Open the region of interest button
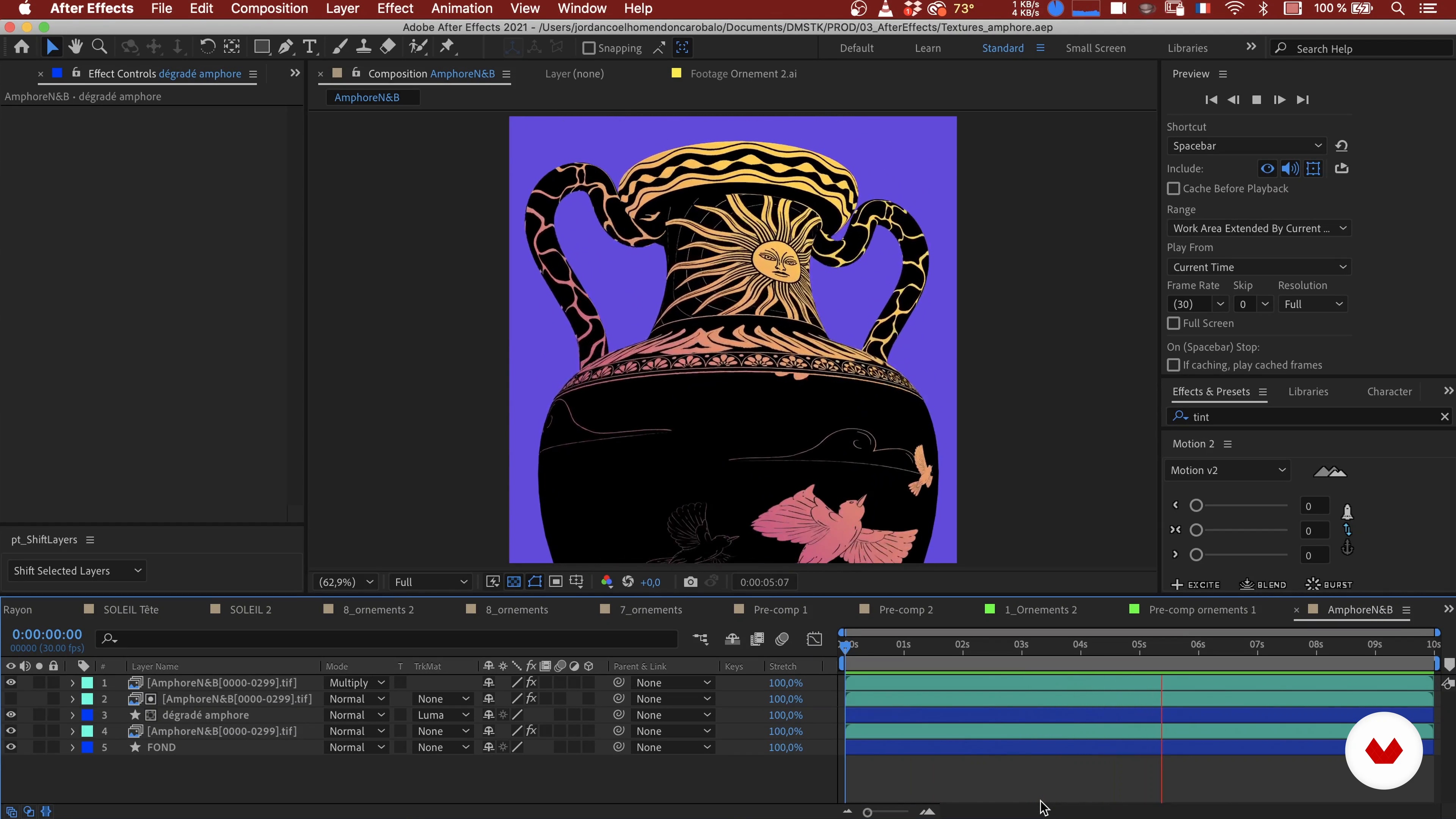 point(555,582)
